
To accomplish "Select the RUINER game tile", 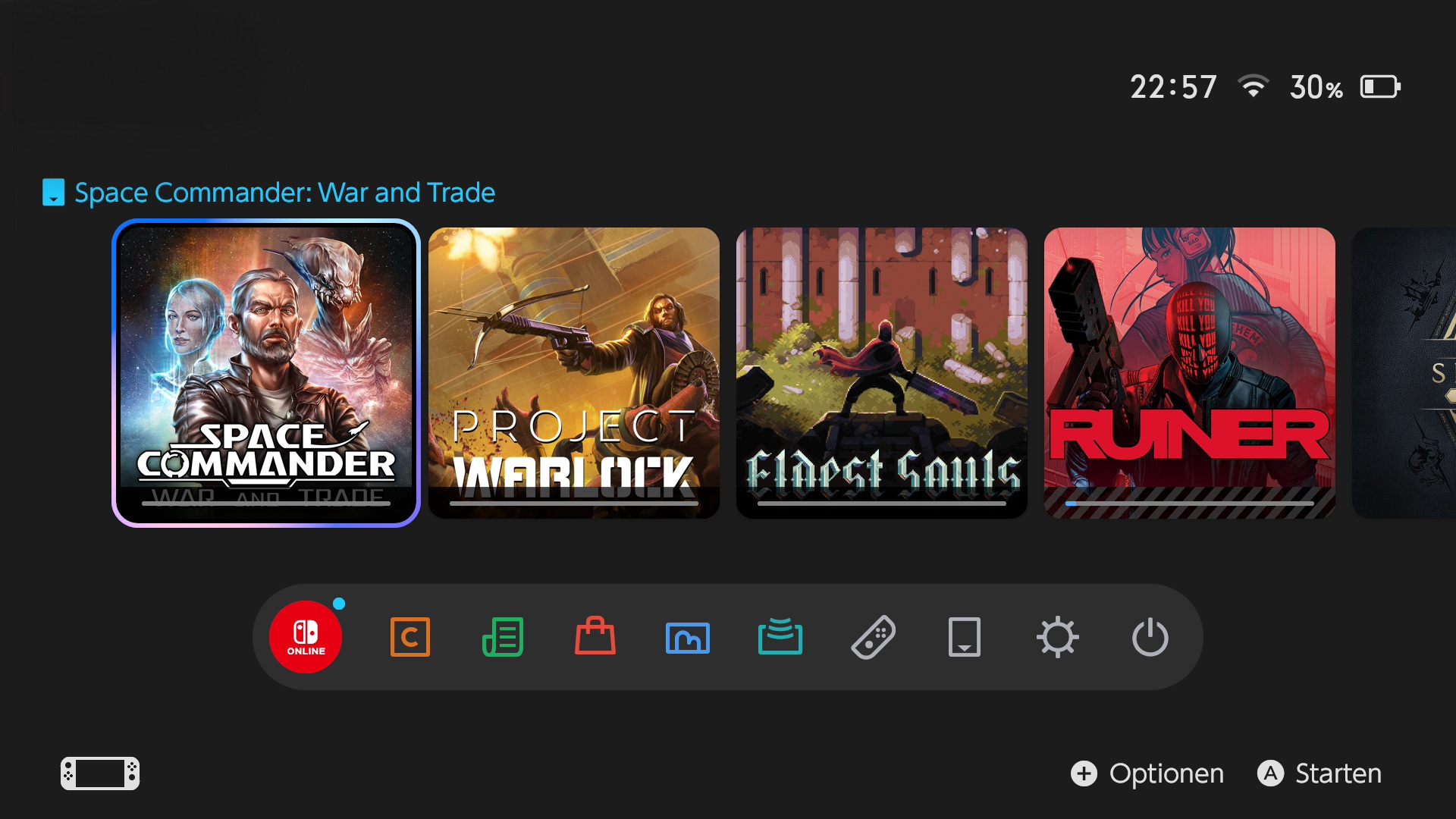I will click(x=1190, y=373).
